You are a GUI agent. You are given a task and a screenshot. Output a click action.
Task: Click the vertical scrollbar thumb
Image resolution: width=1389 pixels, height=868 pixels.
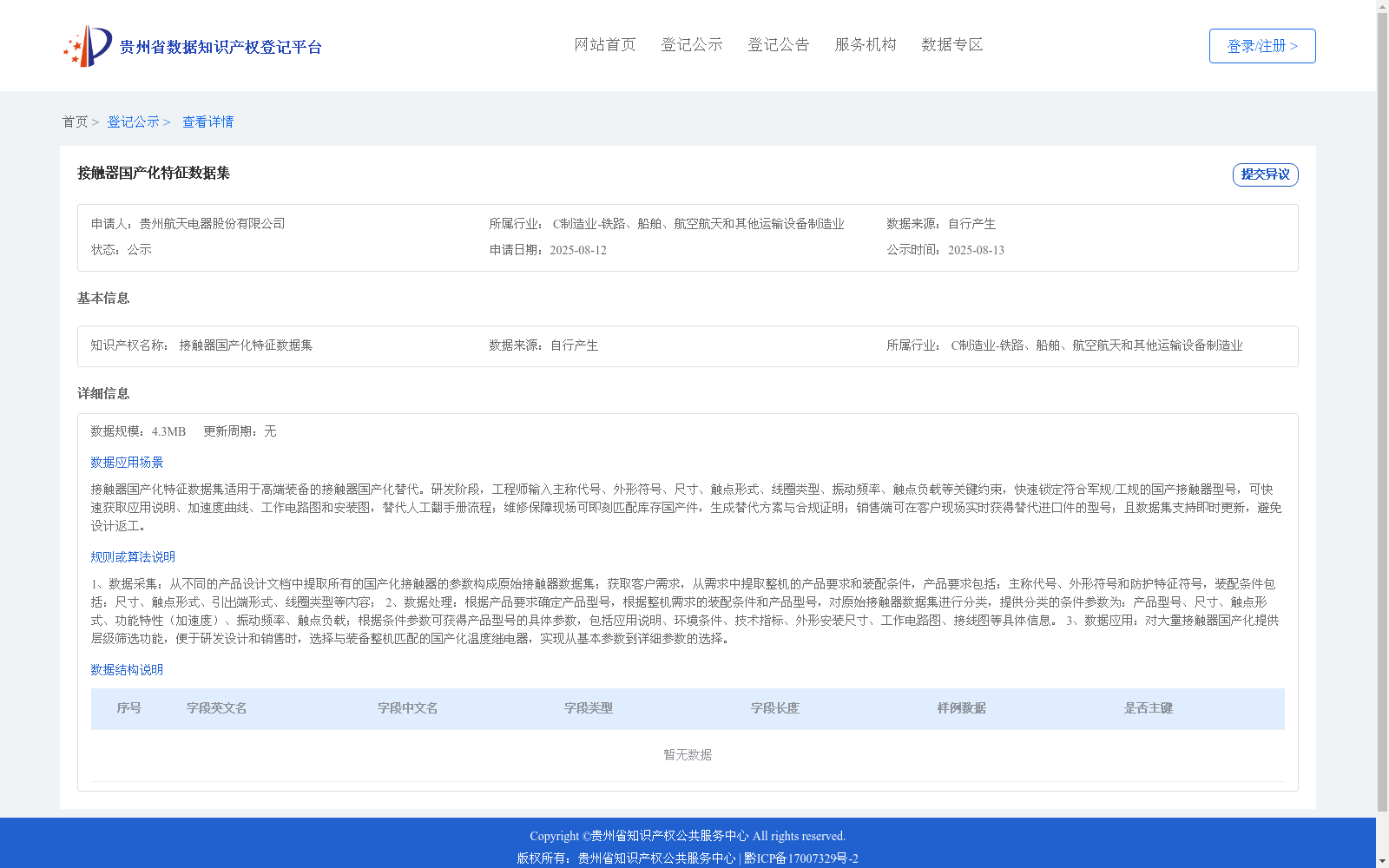point(1382,413)
